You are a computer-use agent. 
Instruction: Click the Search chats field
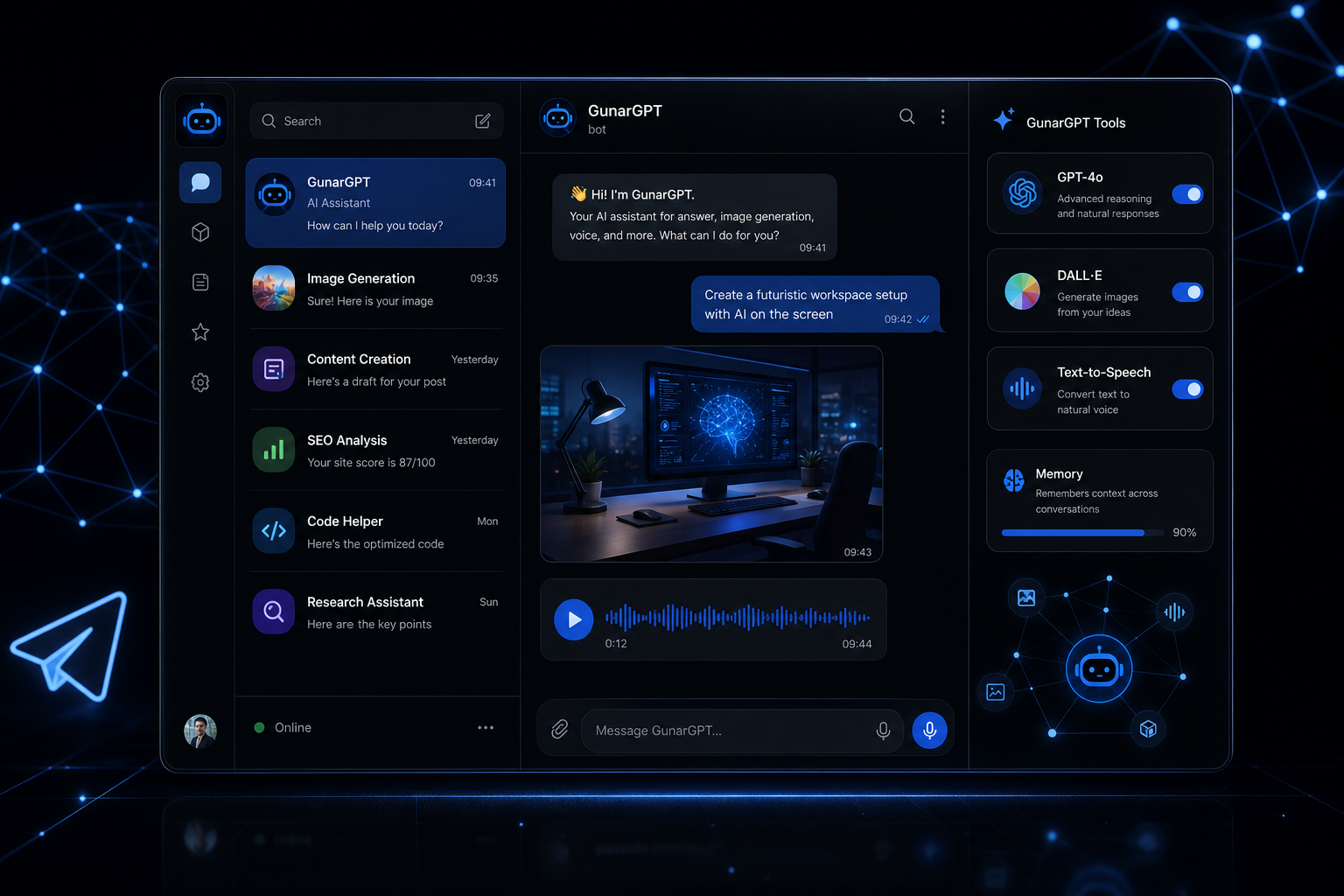point(376,121)
